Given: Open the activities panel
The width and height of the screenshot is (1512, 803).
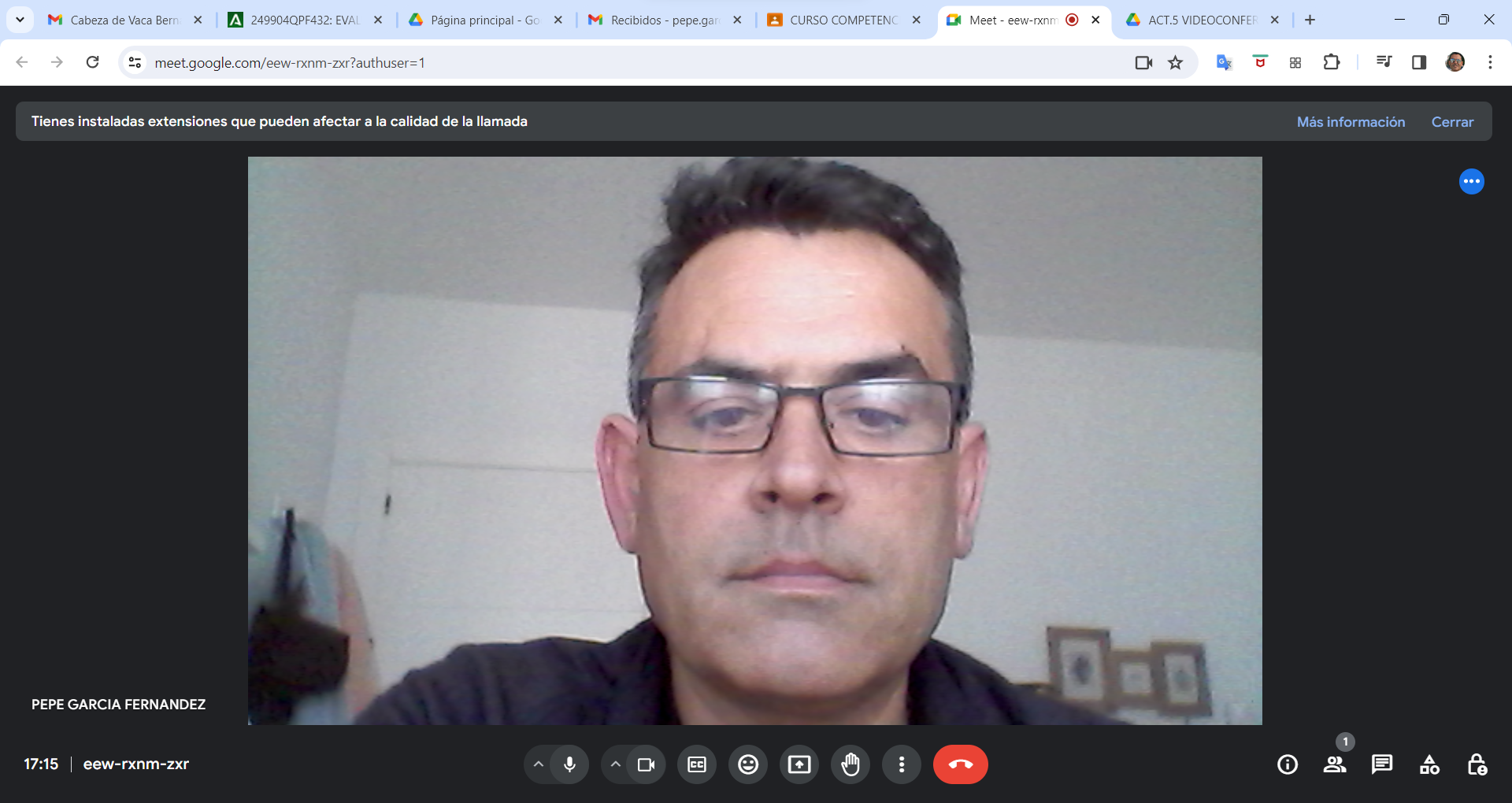Looking at the screenshot, I should 1429,764.
